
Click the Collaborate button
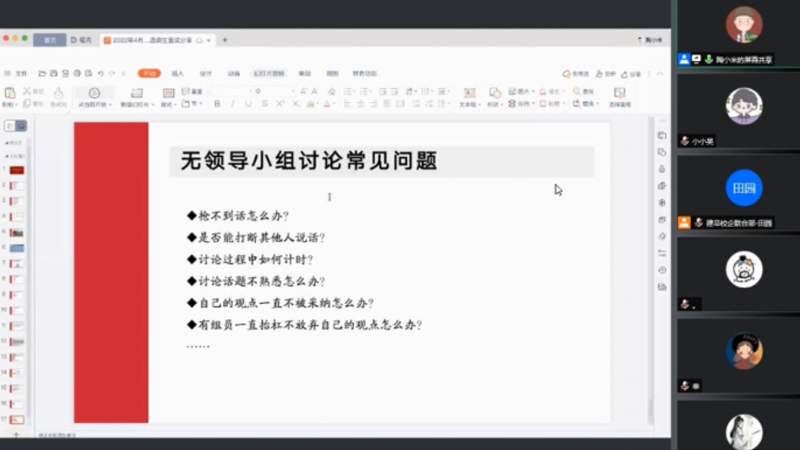tap(606, 74)
